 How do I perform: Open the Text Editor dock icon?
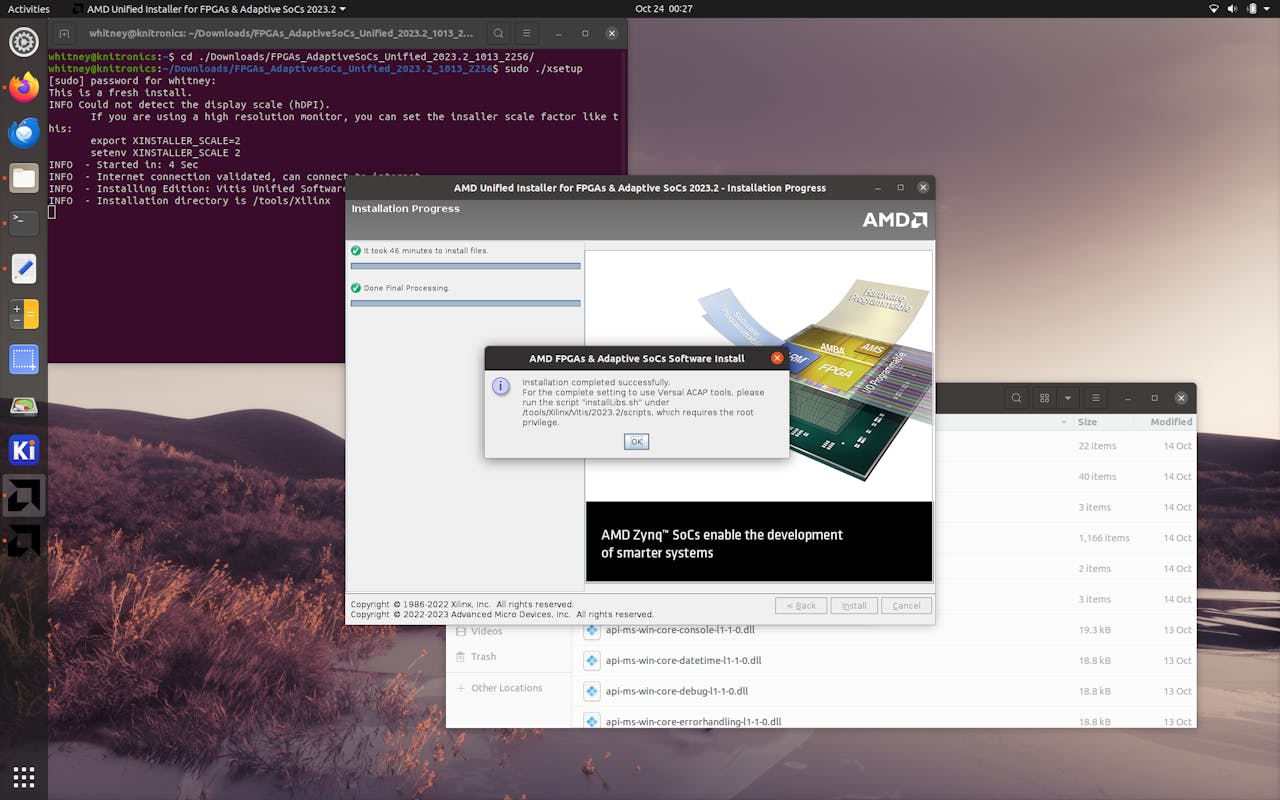[x=24, y=269]
